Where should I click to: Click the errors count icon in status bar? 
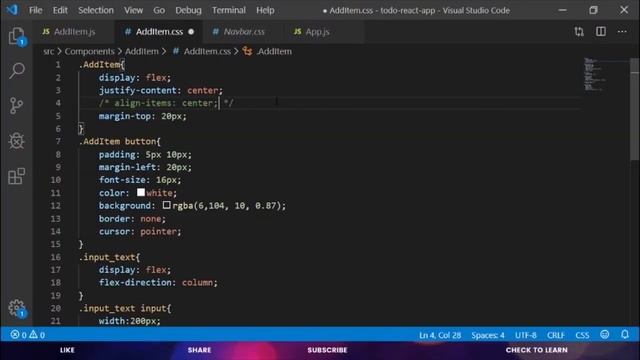pyautogui.click(x=15, y=335)
